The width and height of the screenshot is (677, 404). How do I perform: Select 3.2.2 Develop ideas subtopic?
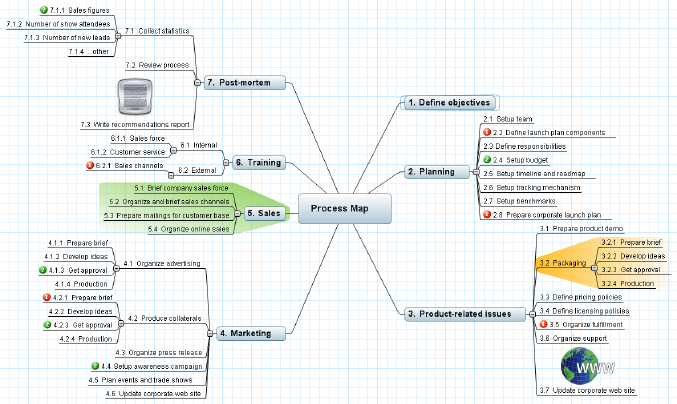[x=633, y=256]
